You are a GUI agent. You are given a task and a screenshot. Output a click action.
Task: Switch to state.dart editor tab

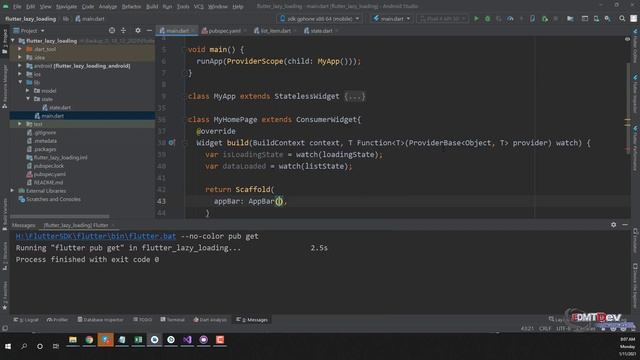(321, 31)
